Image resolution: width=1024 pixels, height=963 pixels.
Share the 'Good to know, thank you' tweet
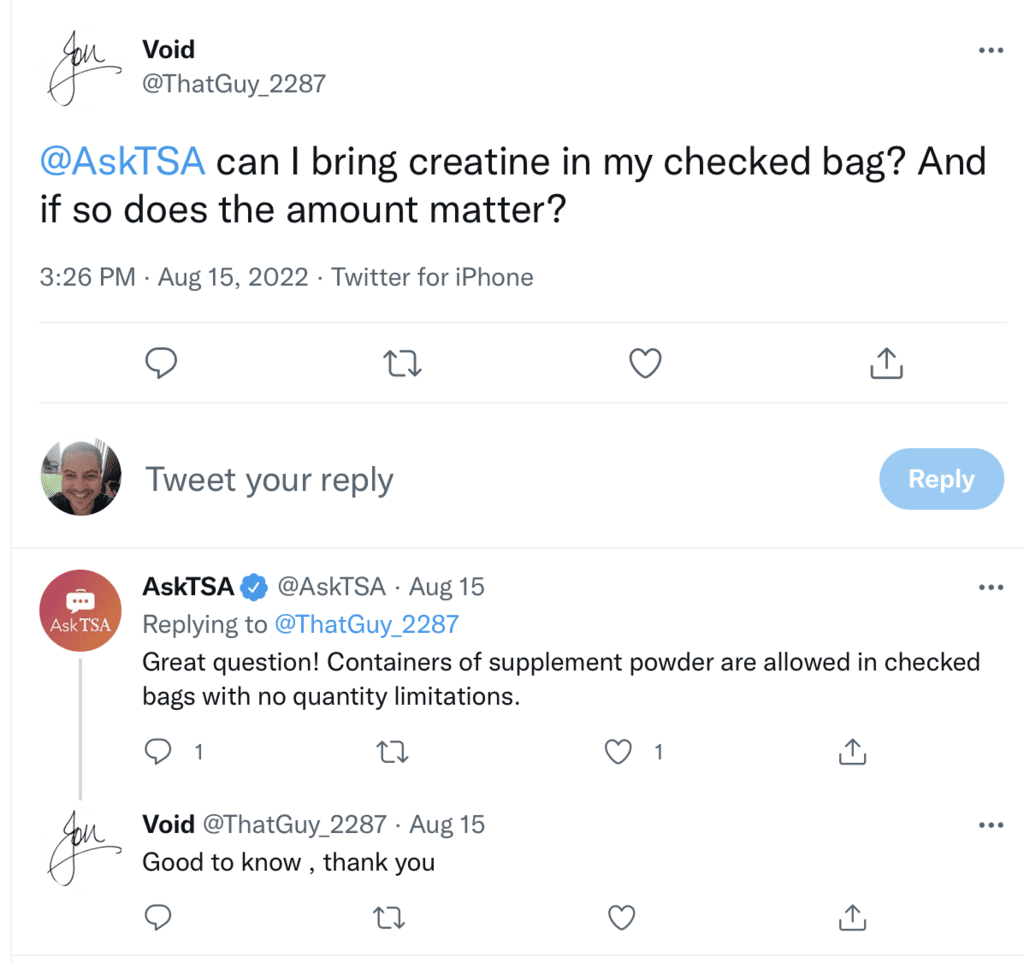coord(852,917)
